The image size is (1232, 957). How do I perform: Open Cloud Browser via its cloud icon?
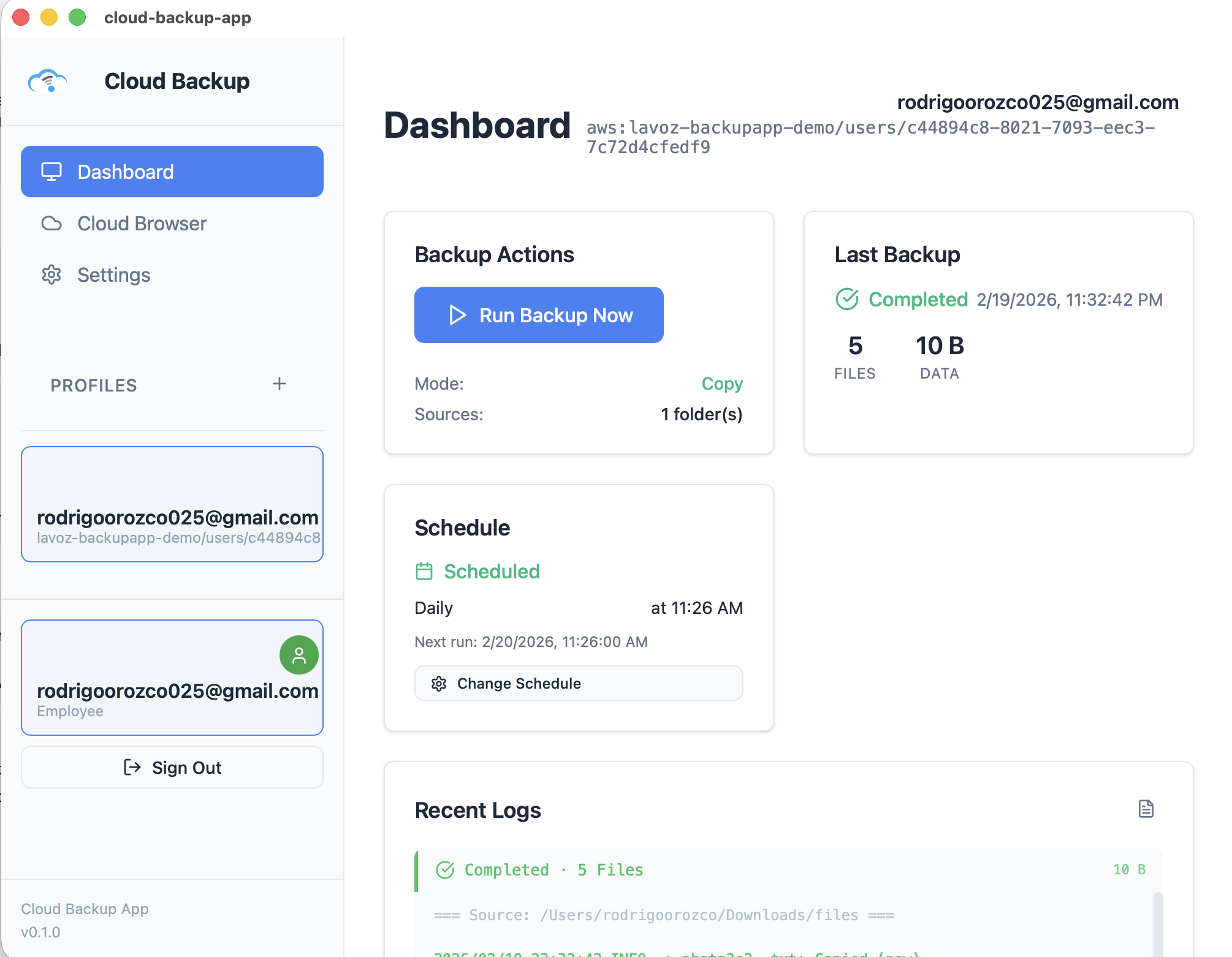[52, 224]
